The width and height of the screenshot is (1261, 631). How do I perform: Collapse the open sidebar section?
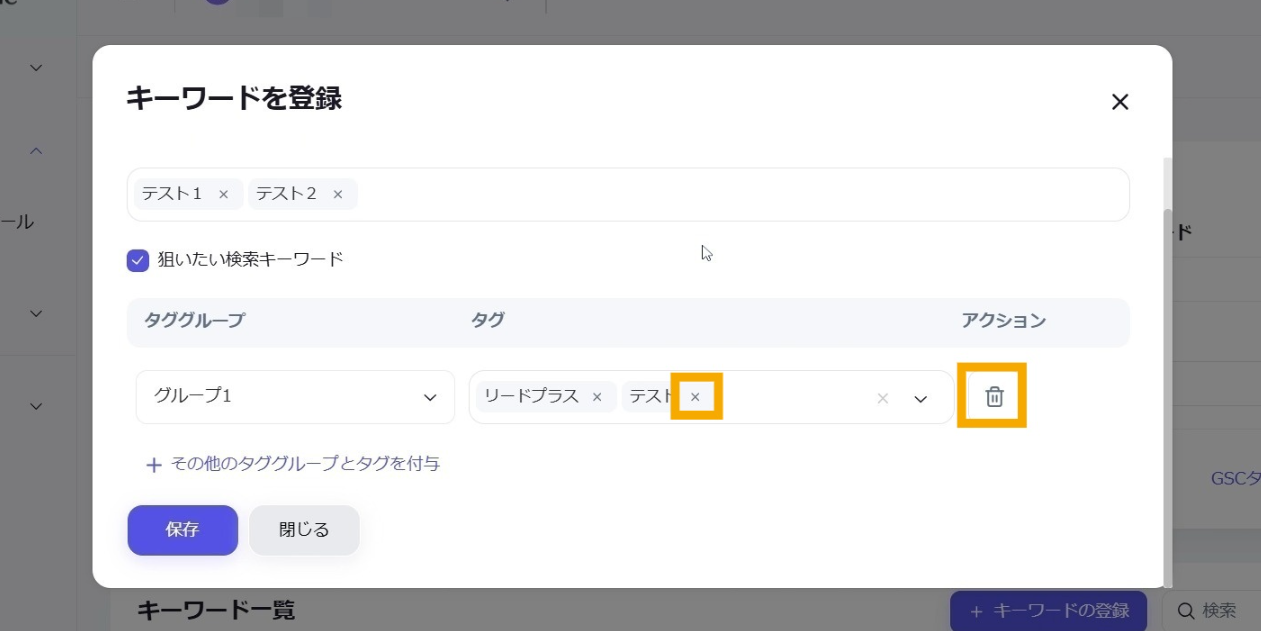coord(36,151)
